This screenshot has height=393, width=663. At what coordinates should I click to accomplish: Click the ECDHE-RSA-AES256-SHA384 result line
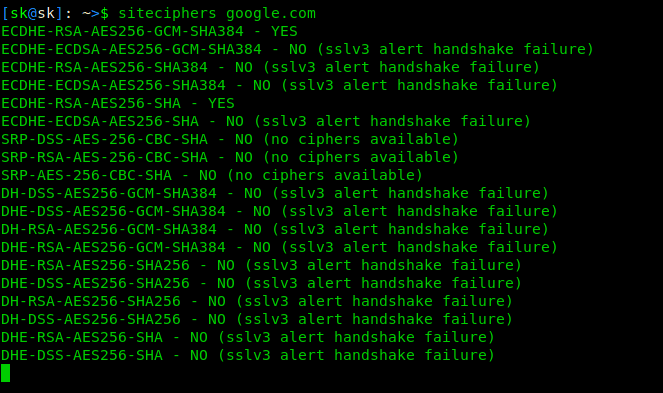271,67
